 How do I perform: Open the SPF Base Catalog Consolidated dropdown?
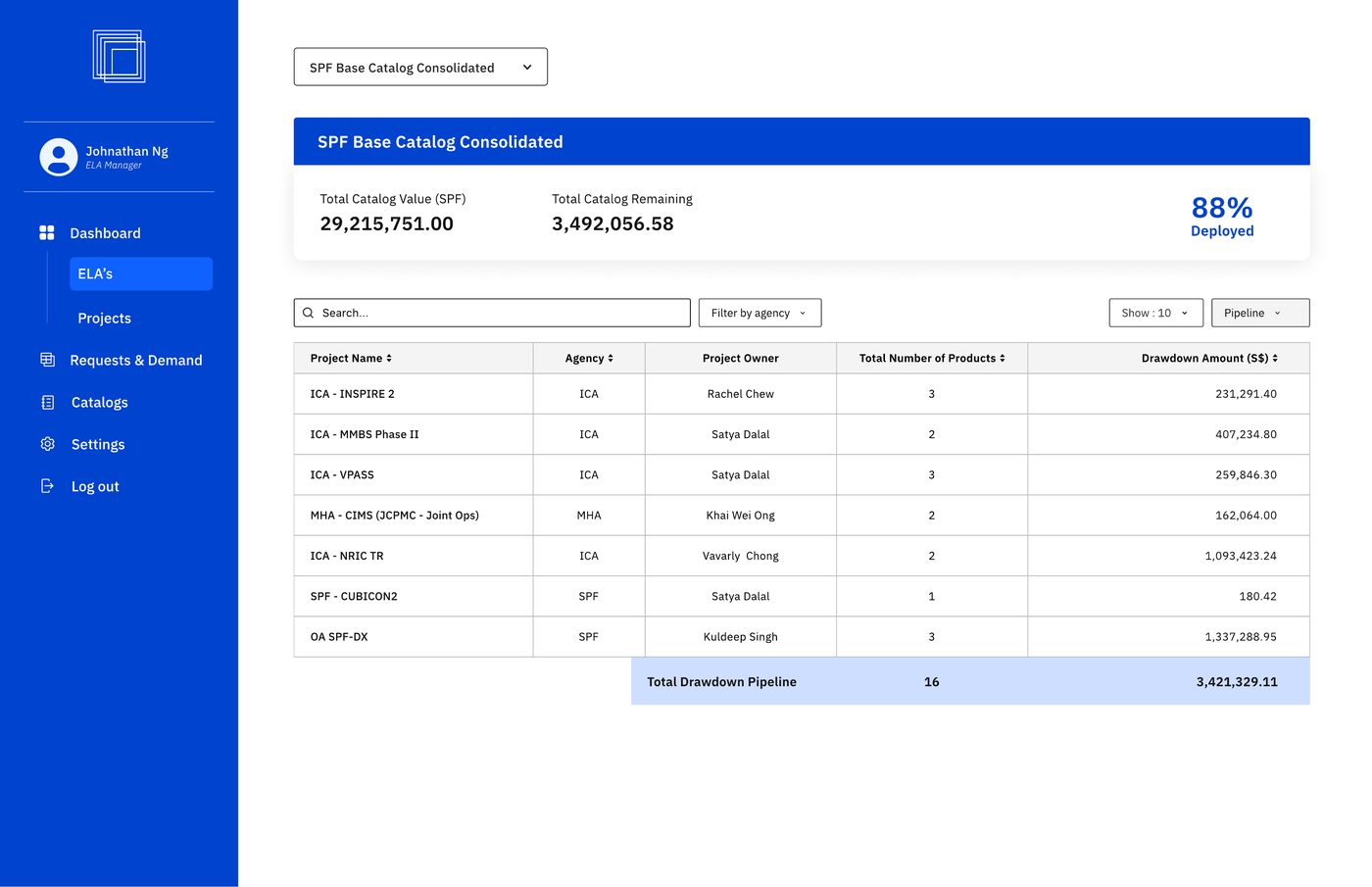(420, 67)
